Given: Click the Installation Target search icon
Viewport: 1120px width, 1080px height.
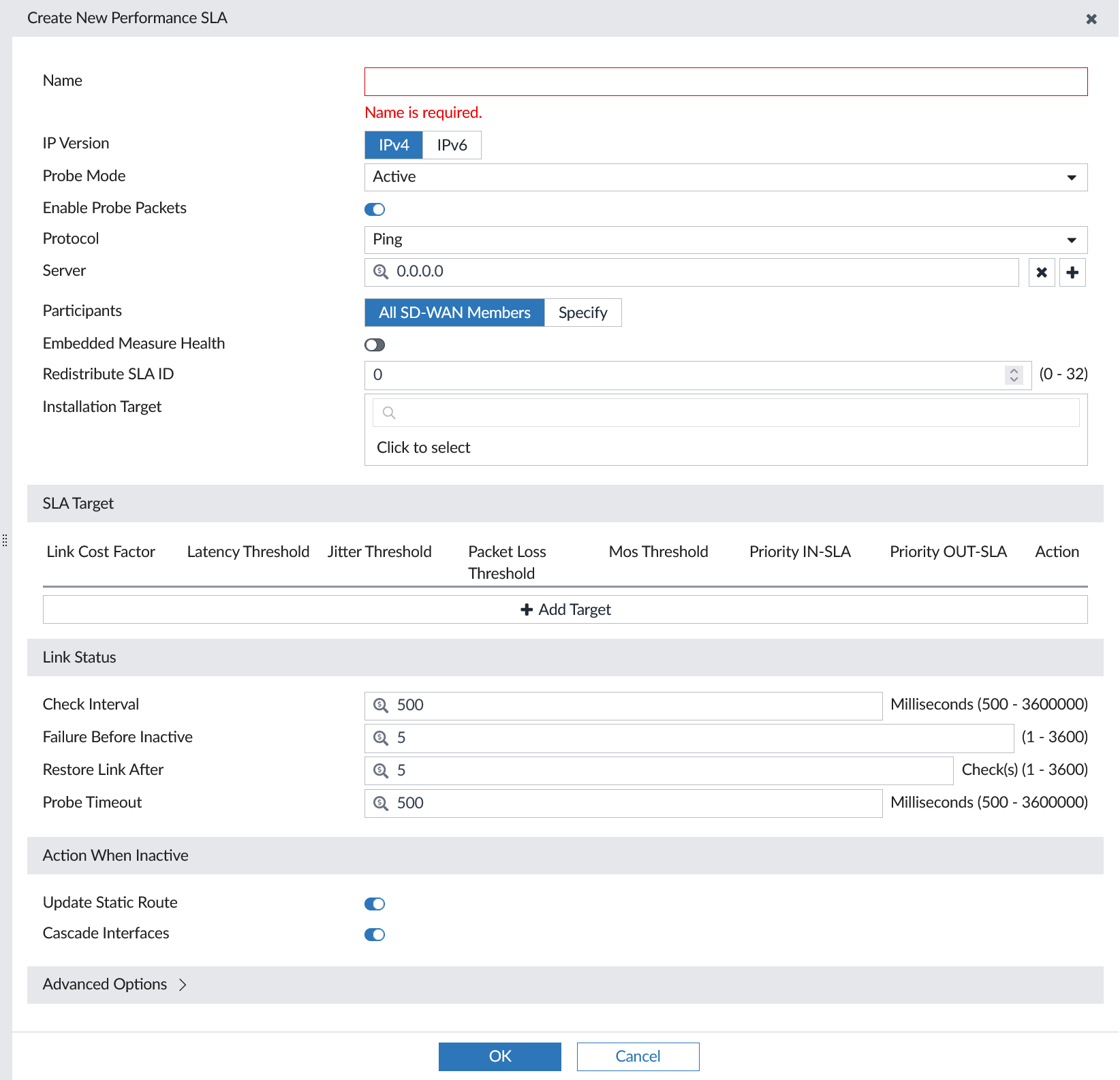Looking at the screenshot, I should [x=389, y=413].
